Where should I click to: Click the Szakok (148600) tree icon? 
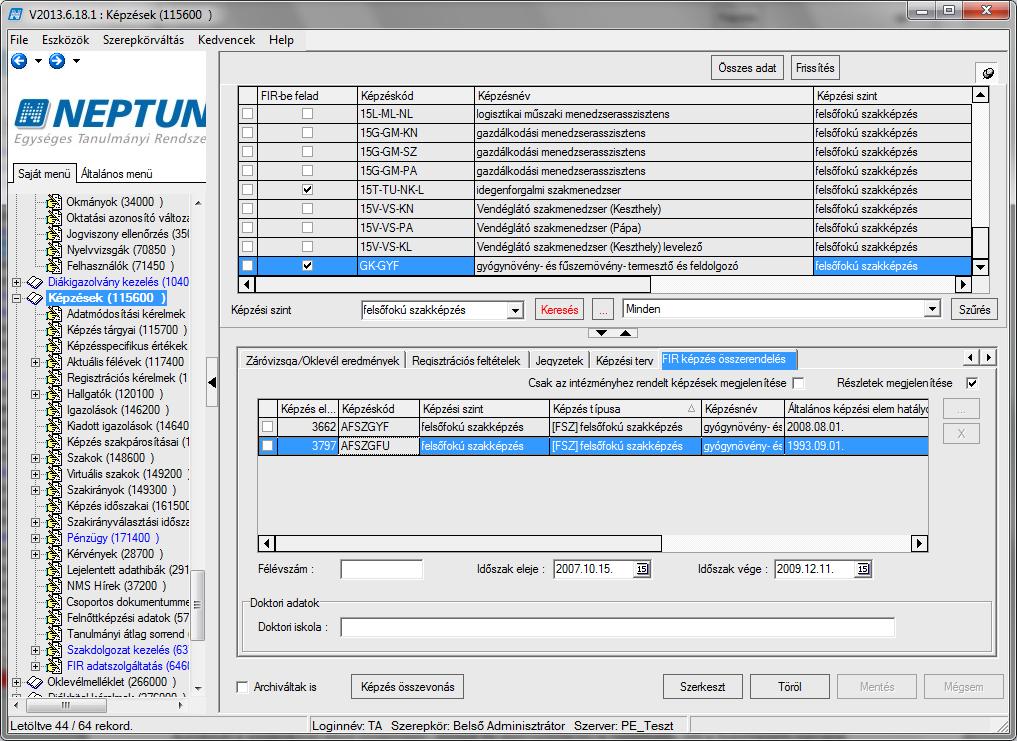[x=54, y=458]
